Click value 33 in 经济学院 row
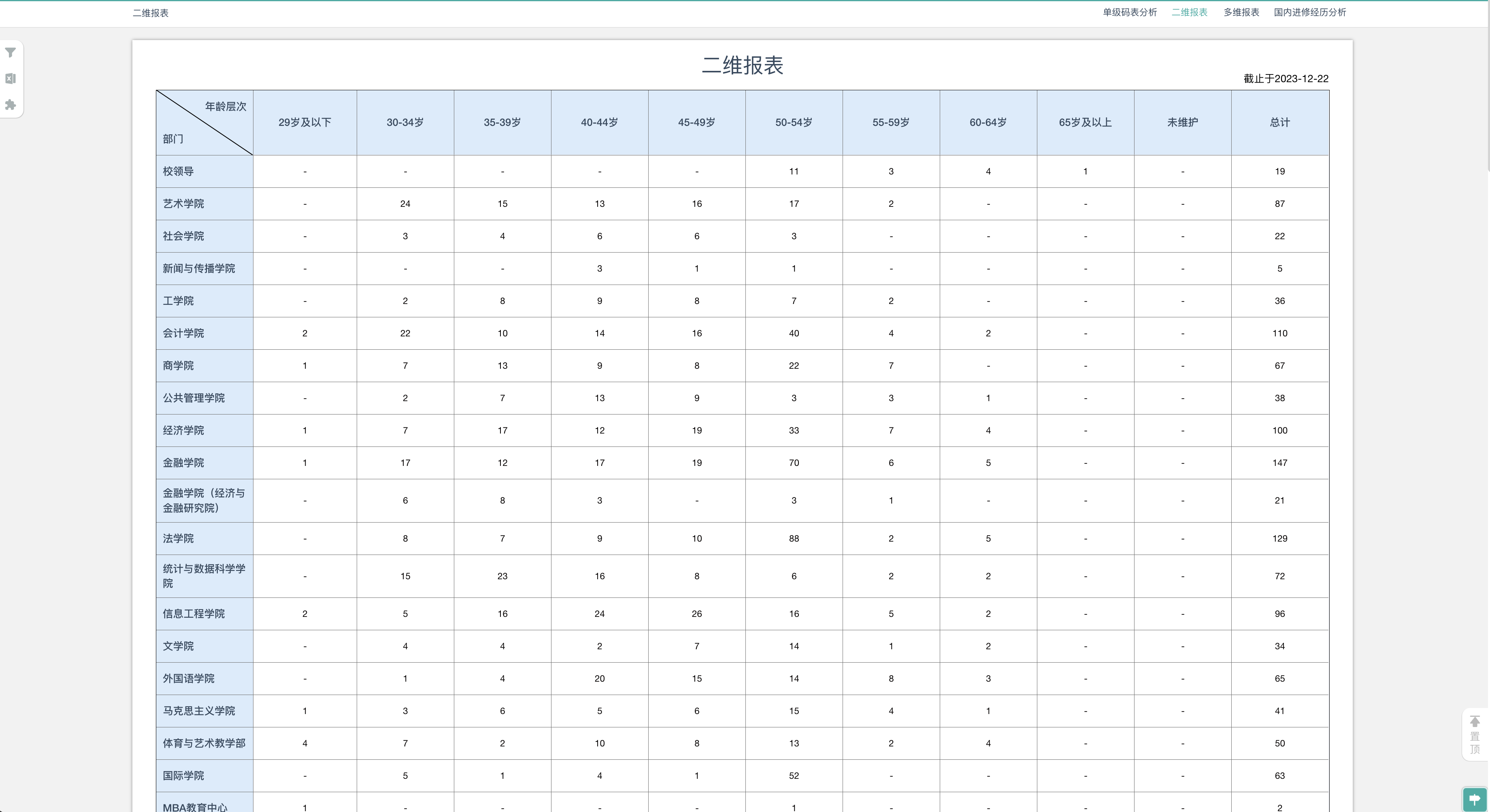 click(794, 430)
